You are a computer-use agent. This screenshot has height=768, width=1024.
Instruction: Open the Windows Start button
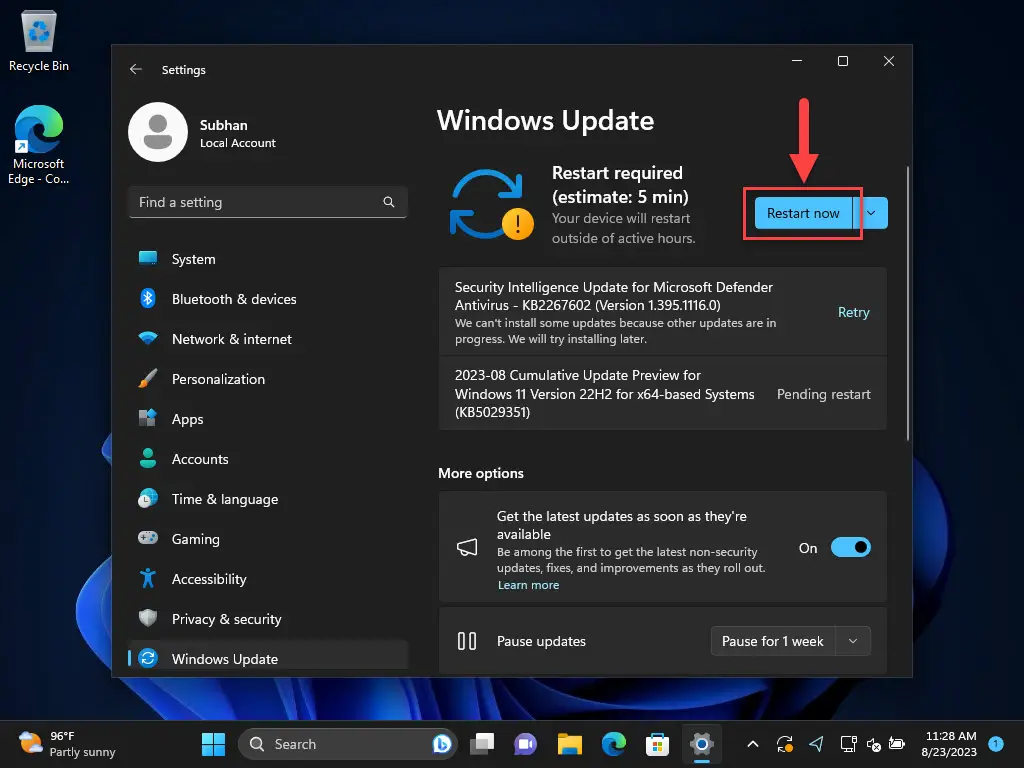(x=213, y=744)
